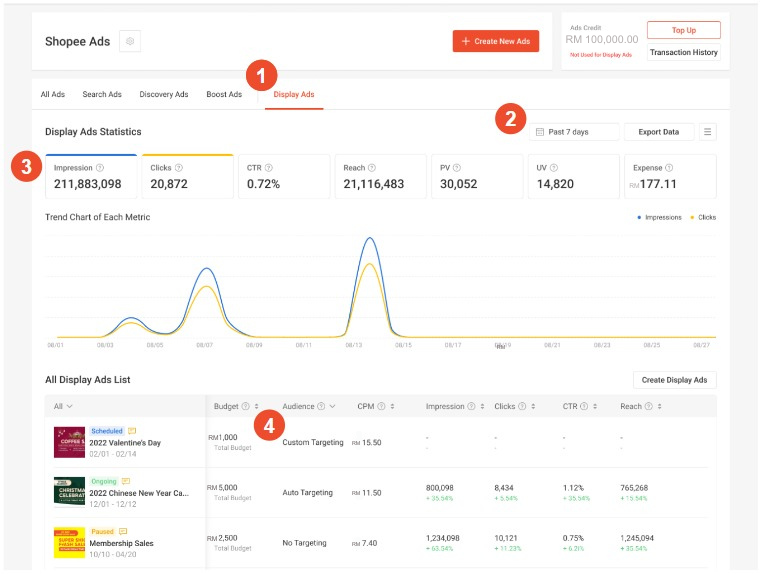Click Create Display Ads button
Viewport: 760px width, 574px height.
coord(674,380)
